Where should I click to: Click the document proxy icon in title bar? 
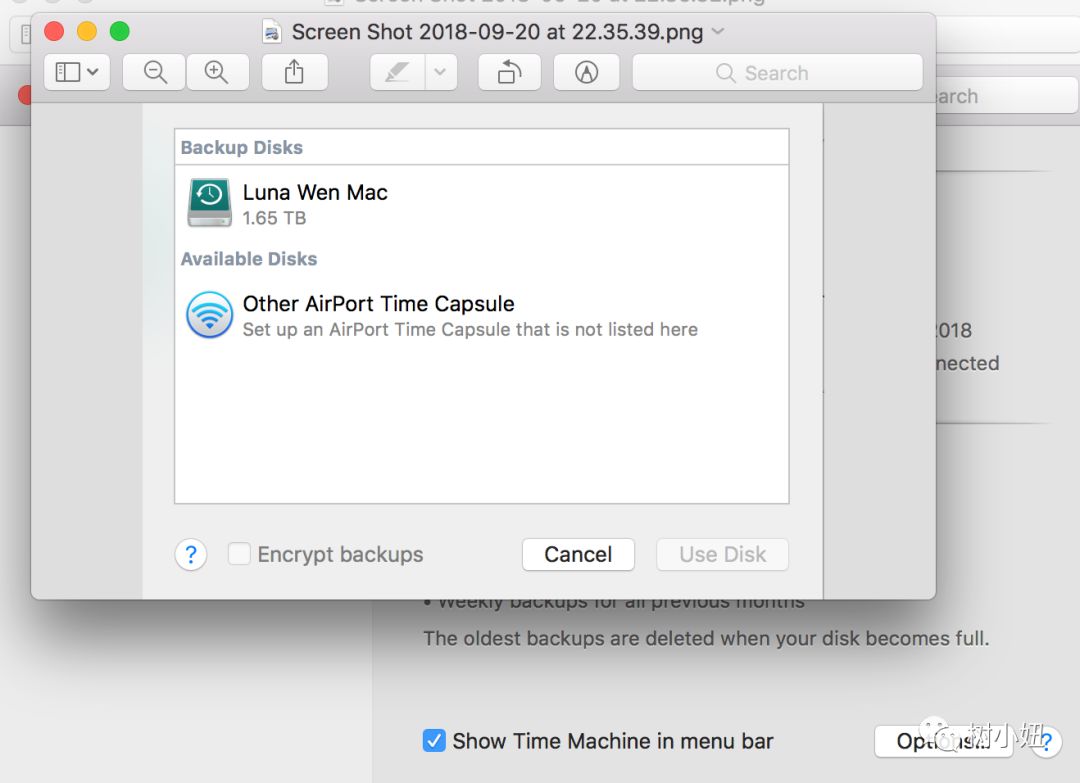pyautogui.click(x=273, y=32)
